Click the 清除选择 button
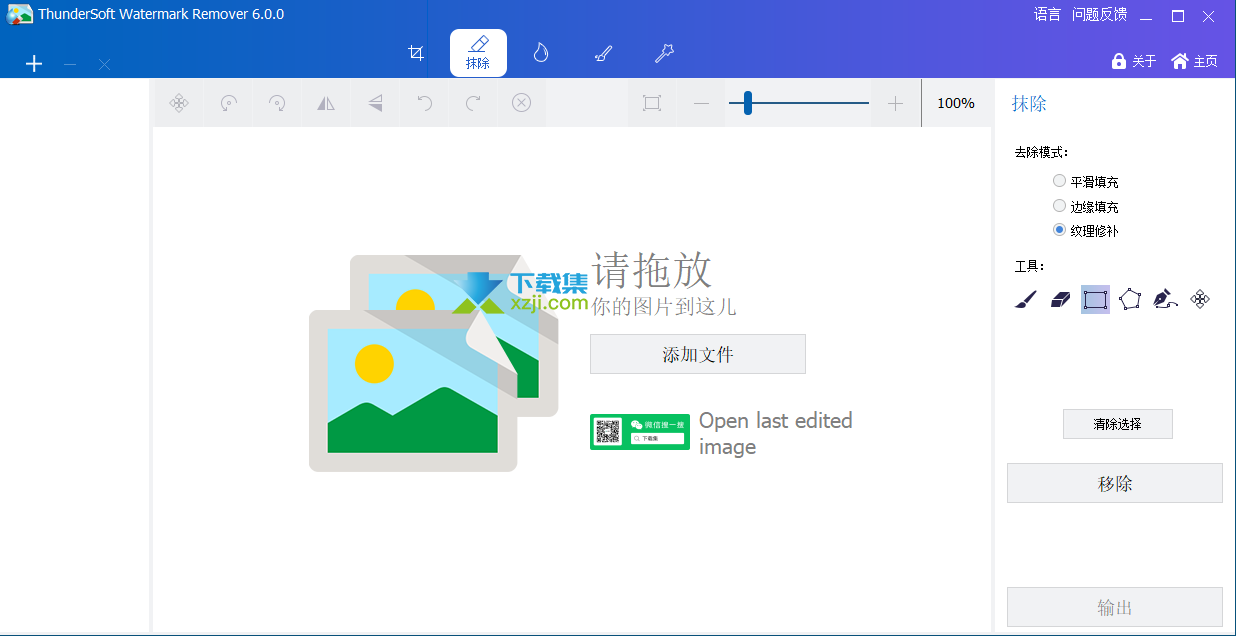Viewport: 1236px width, 636px height. pyautogui.click(x=1117, y=424)
